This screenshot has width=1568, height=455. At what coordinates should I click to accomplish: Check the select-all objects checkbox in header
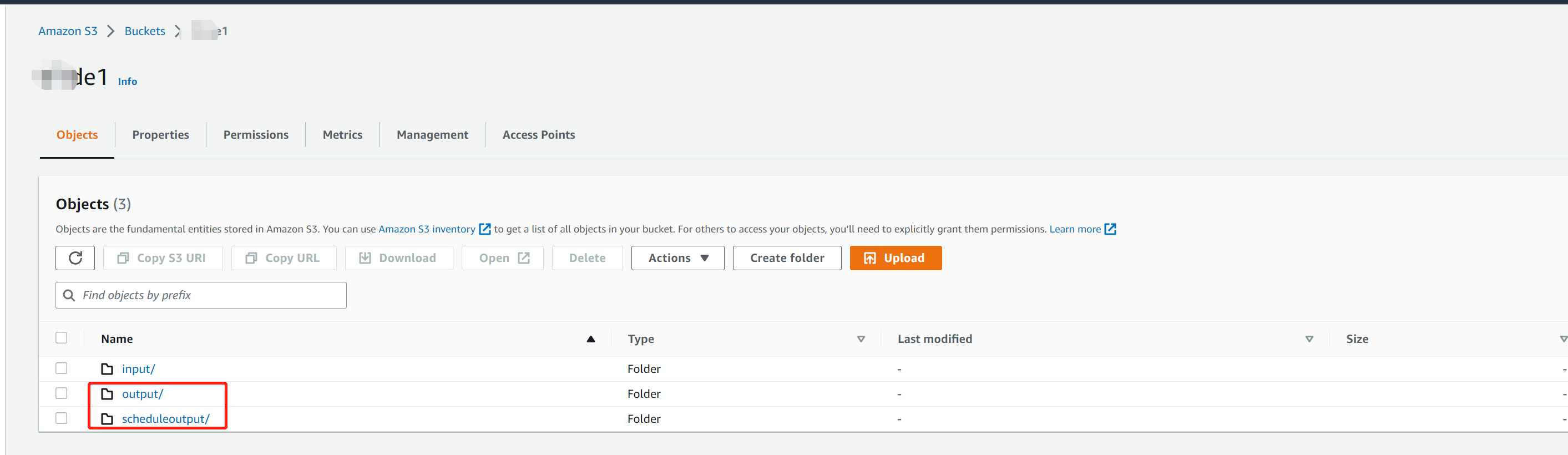[62, 337]
